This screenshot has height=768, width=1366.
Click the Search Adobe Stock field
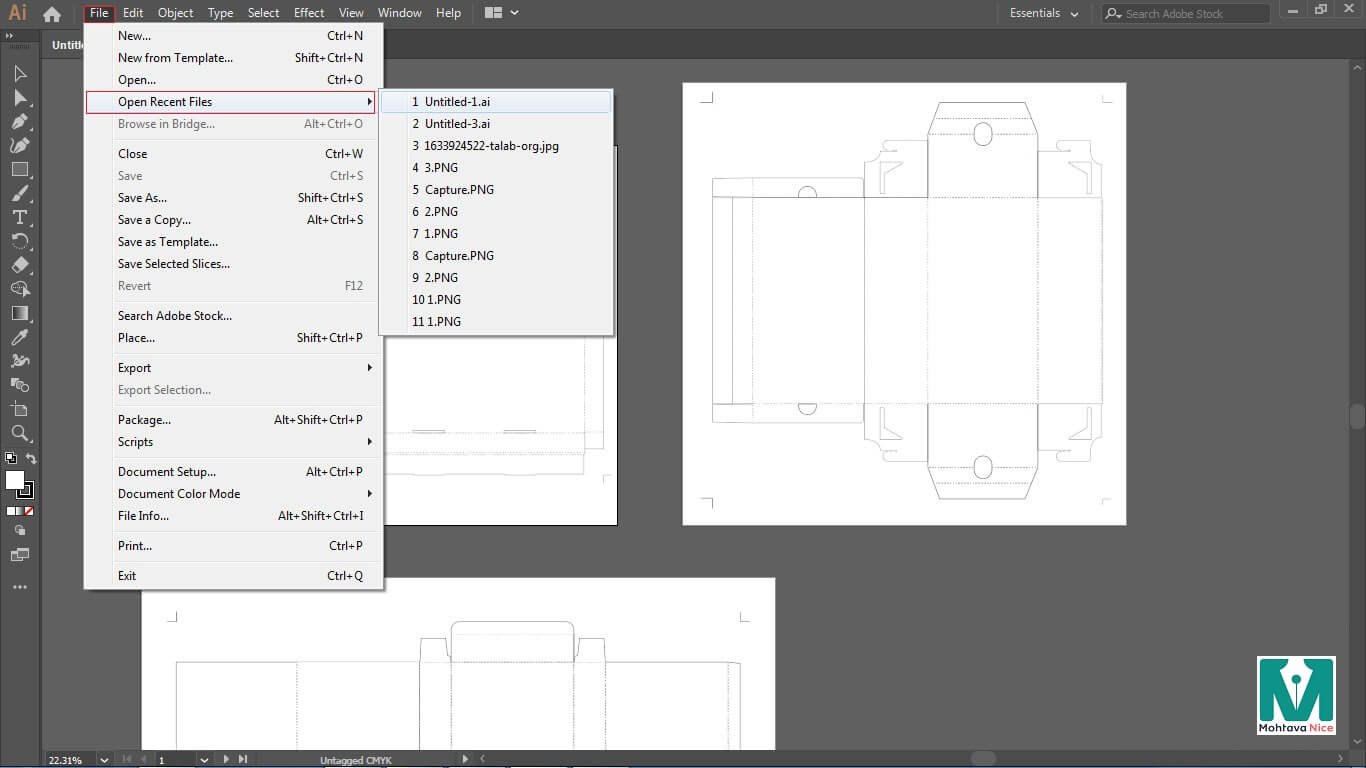1186,14
